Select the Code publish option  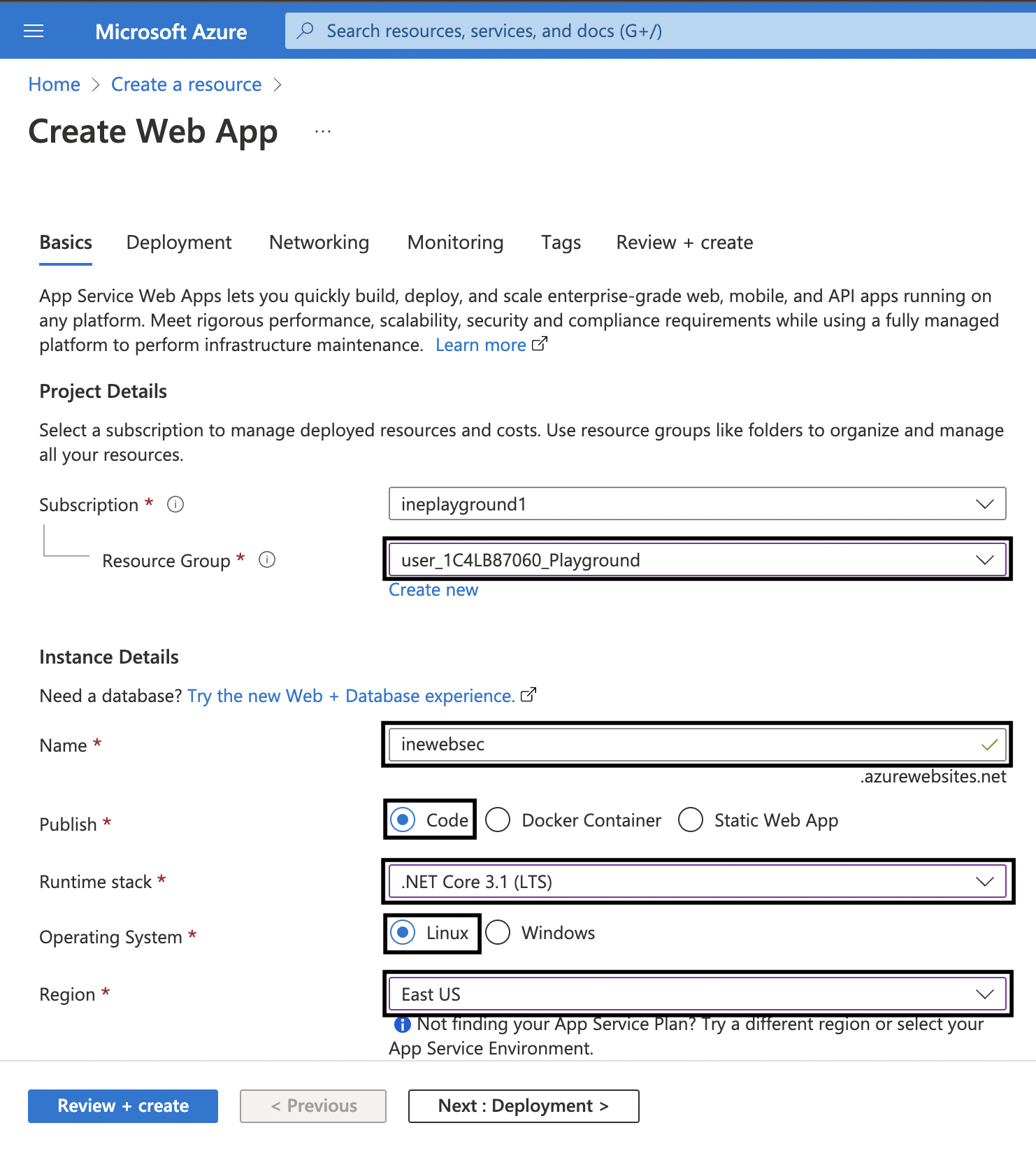(x=403, y=820)
